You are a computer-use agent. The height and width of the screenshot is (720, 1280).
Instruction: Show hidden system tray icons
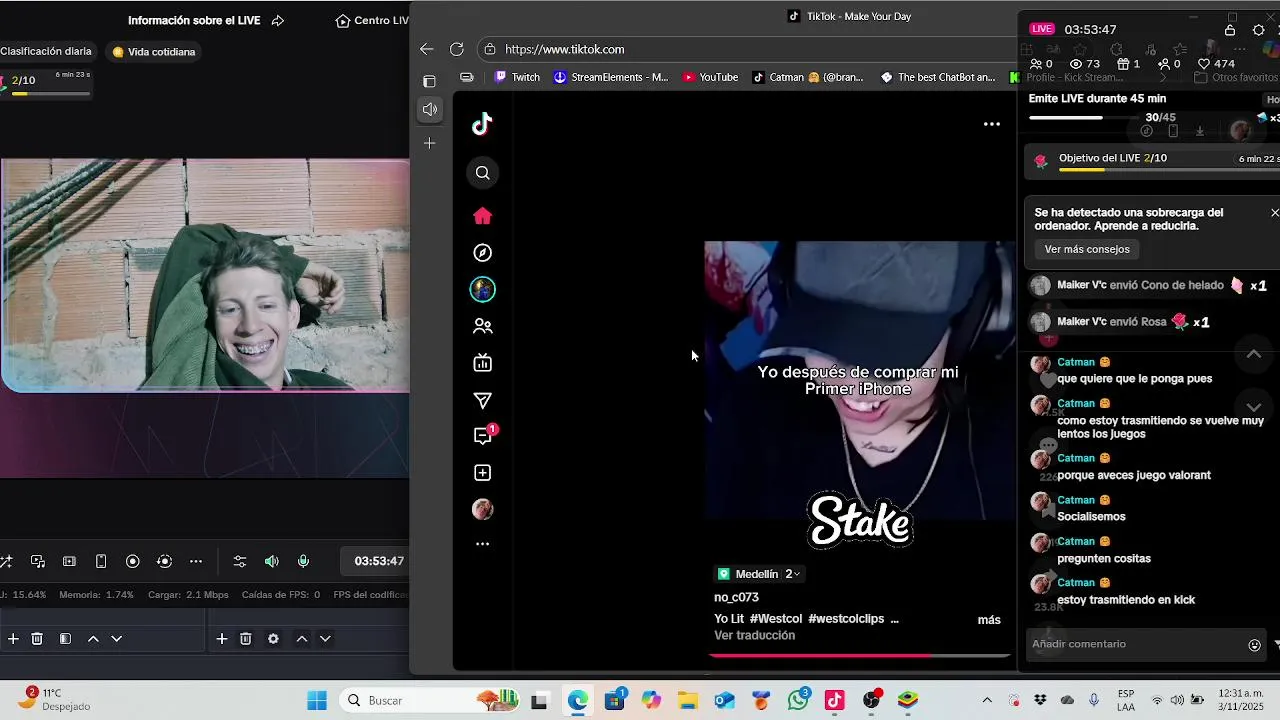click(987, 700)
